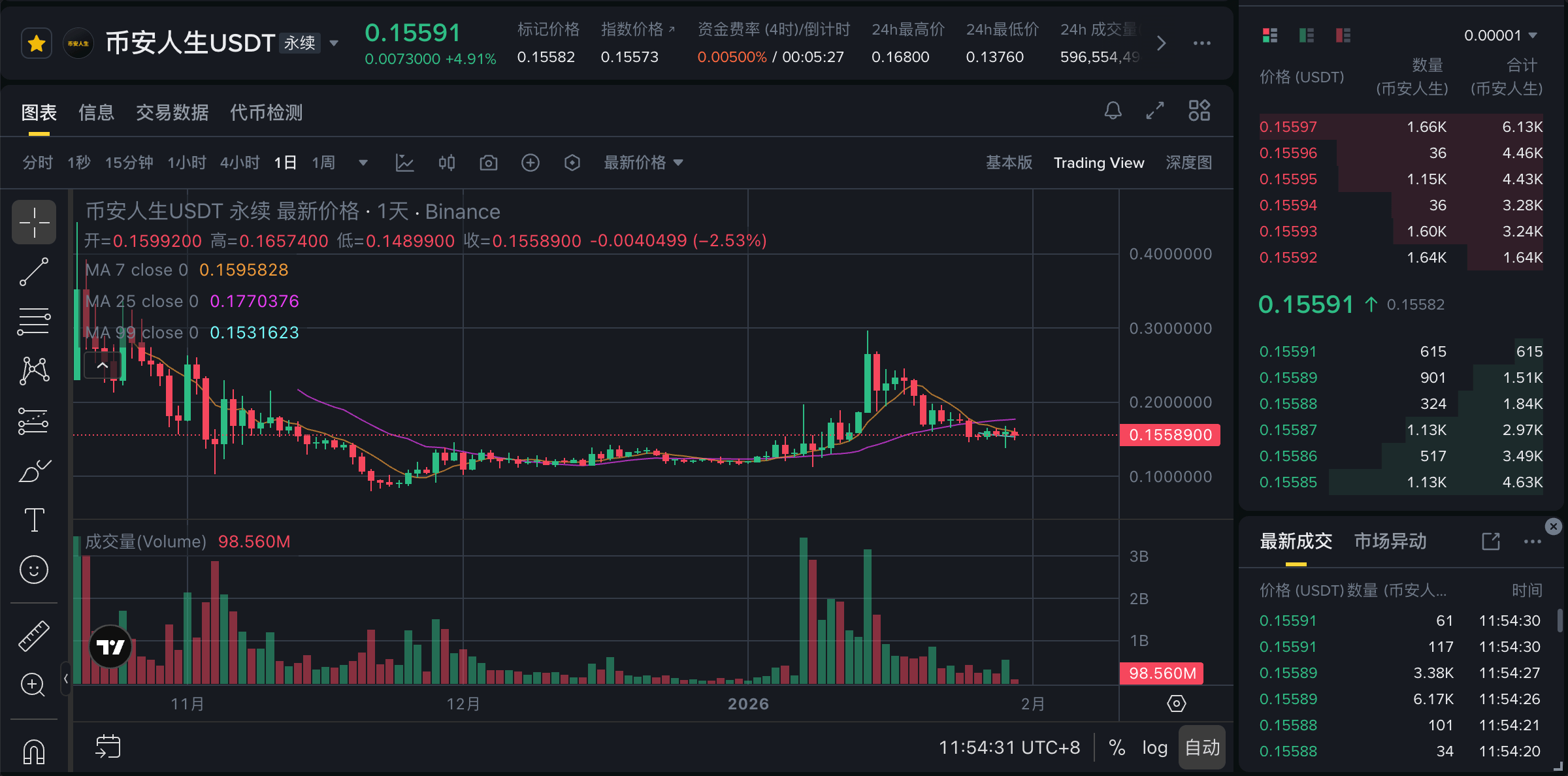Toggle log scale on the chart
Screen dimensions: 1568x776
click(x=1154, y=747)
